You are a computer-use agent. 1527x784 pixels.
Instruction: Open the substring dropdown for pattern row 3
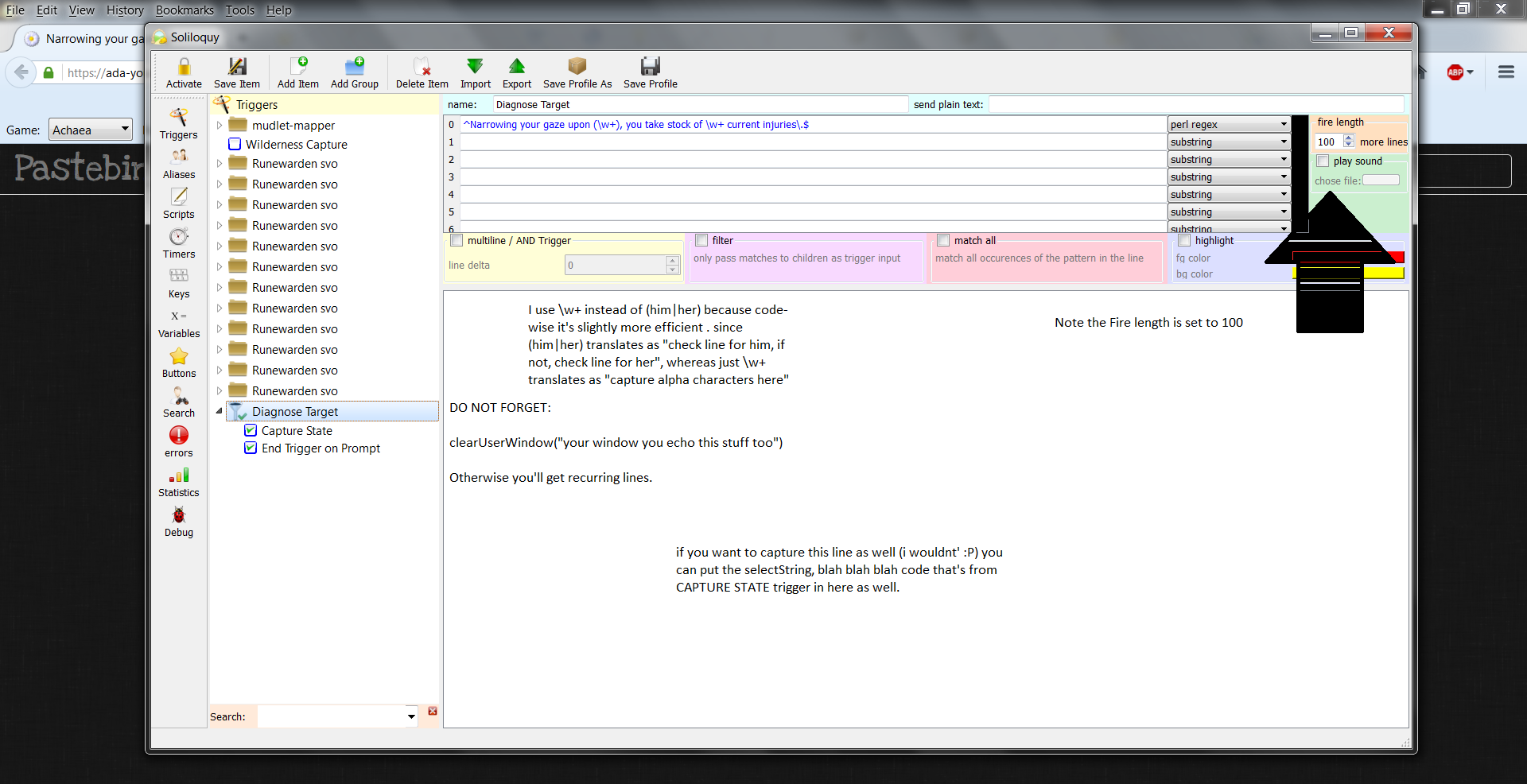pos(1229,177)
